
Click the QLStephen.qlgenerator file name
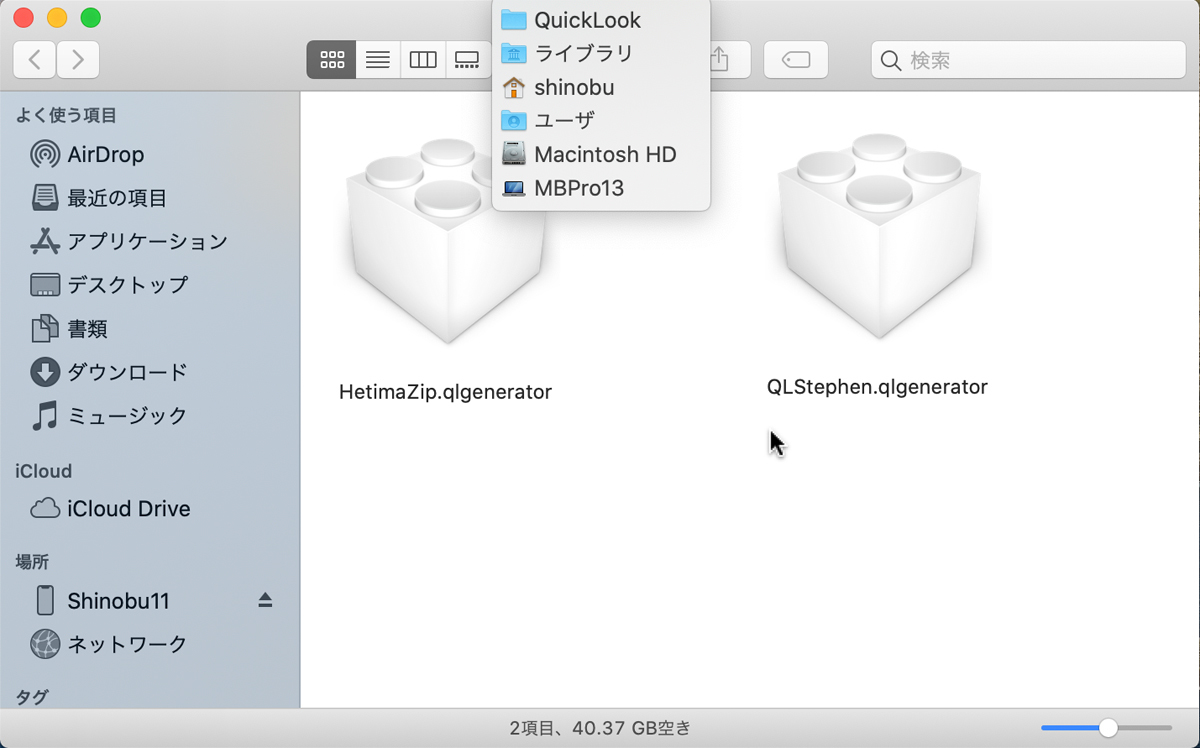pos(877,387)
